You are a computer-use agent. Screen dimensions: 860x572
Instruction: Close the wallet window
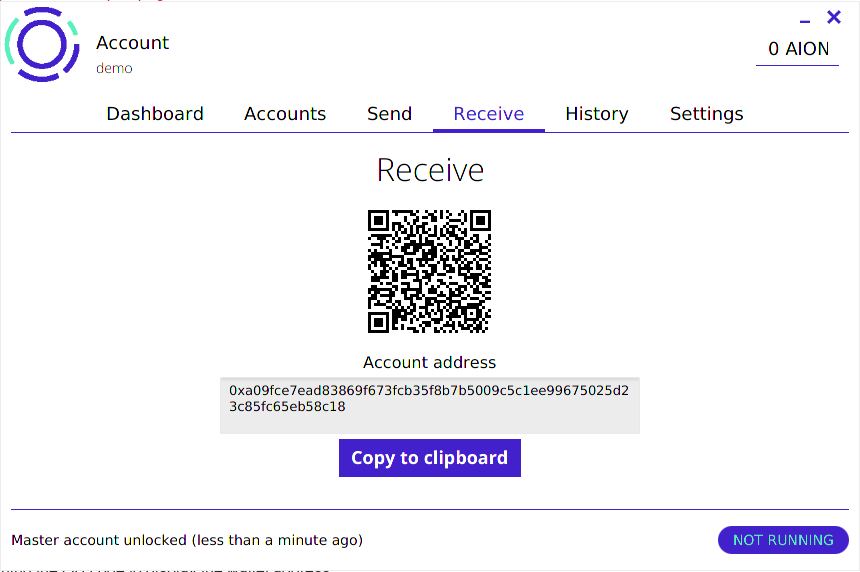click(x=834, y=18)
